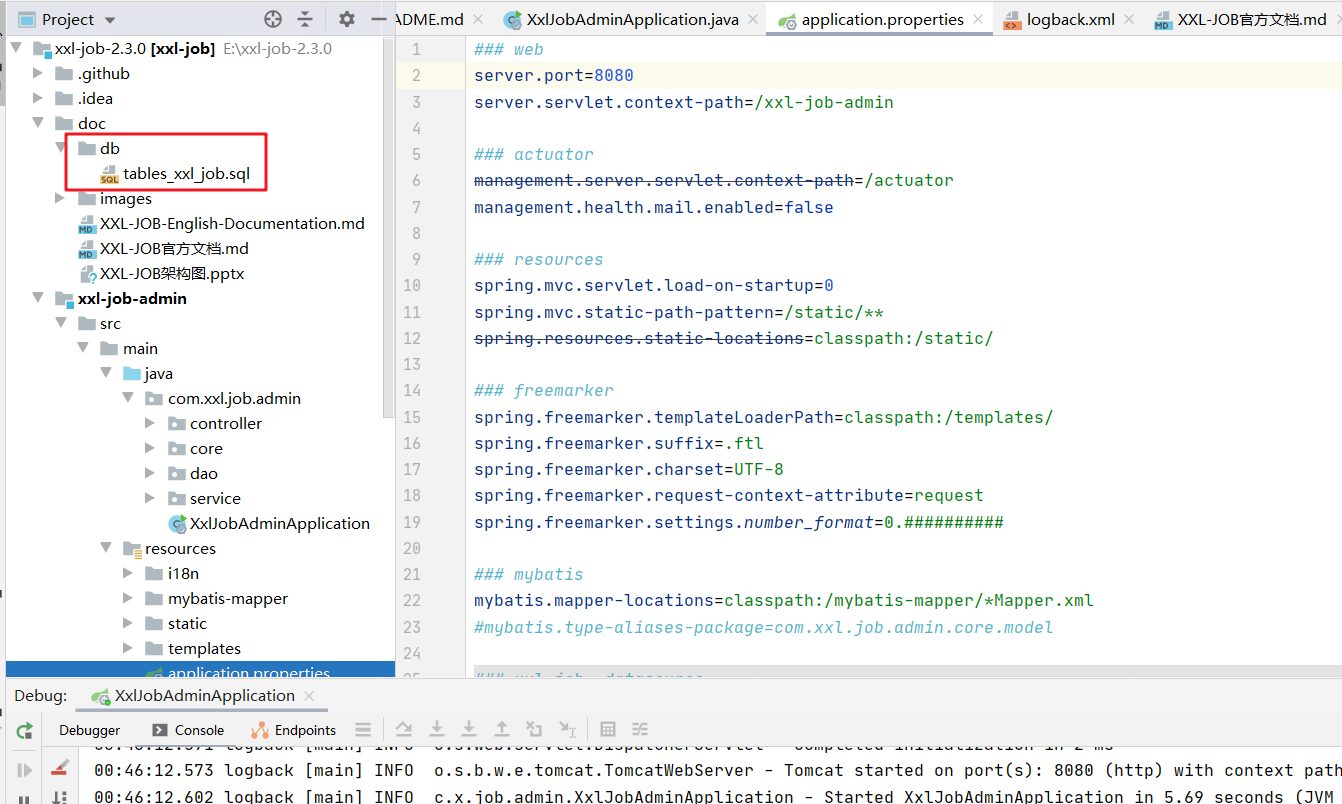Select com.xxl.job.admin package

[x=234, y=398]
